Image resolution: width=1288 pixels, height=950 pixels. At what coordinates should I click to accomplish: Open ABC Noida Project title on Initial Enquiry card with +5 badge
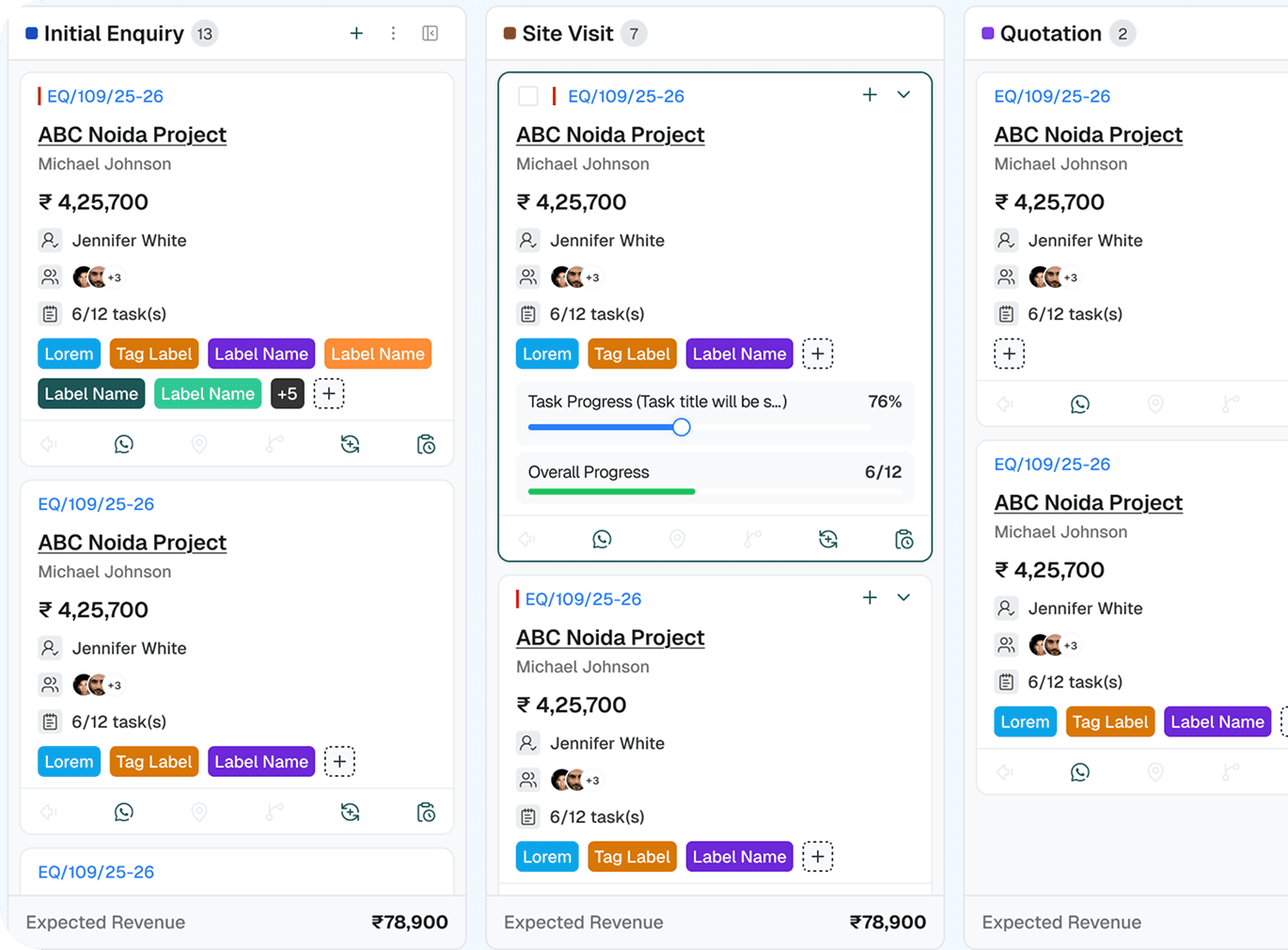[133, 135]
